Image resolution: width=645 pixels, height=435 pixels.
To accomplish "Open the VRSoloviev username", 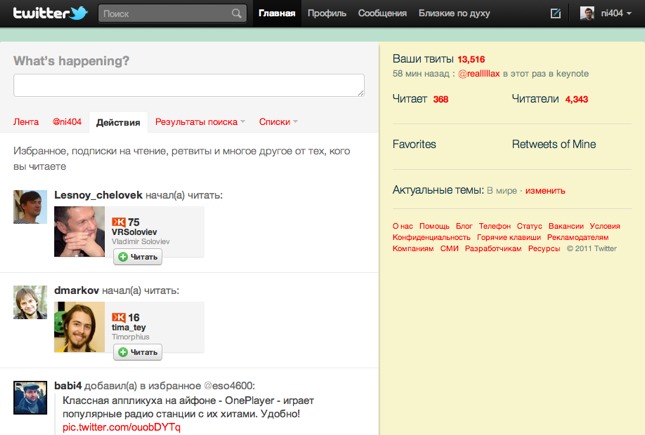I will point(134,232).
